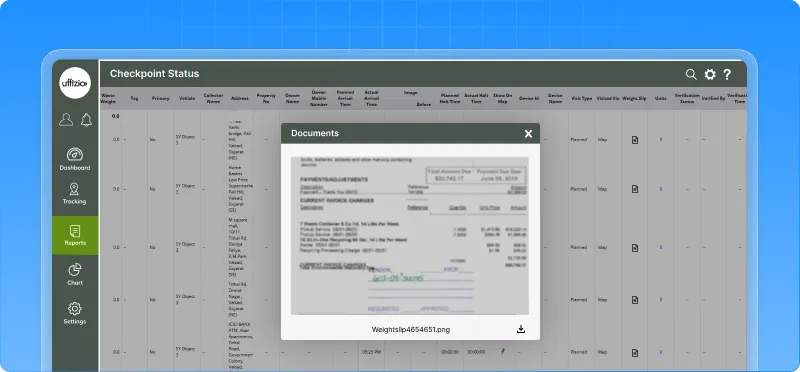Open Units link in ICICI BANK ATM row
This screenshot has height=372, width=800.
pos(661,352)
